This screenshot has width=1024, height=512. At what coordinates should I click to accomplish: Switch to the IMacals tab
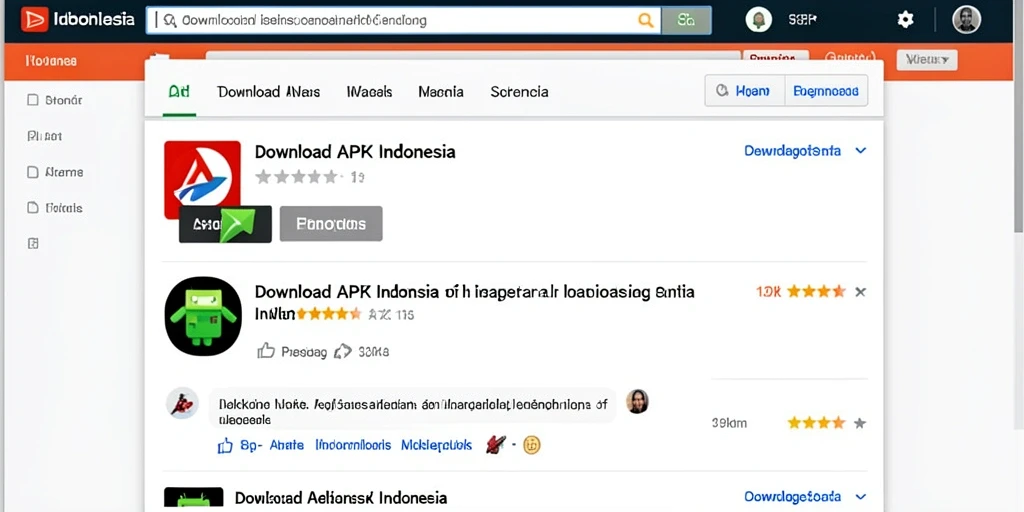(369, 92)
